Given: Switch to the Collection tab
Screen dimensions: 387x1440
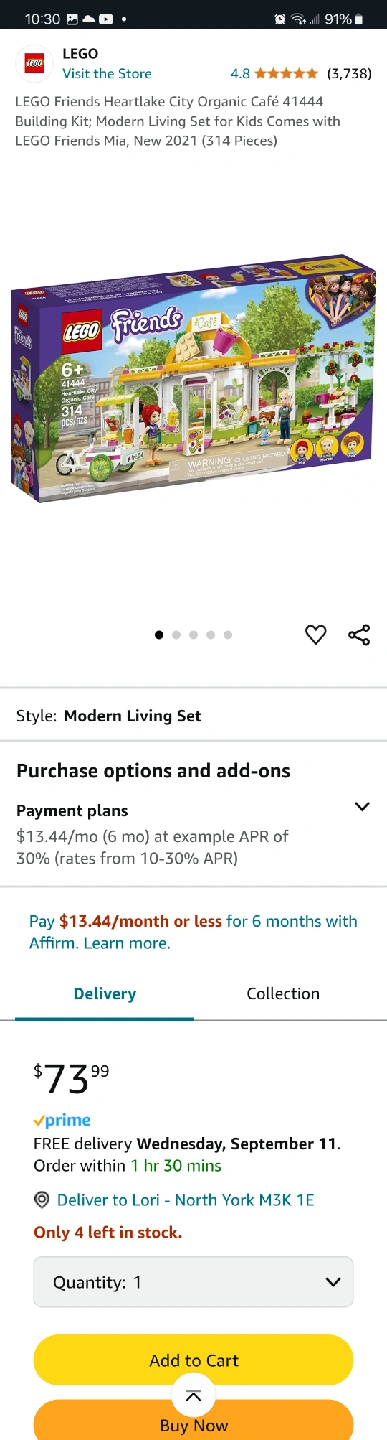Looking at the screenshot, I should [x=283, y=994].
